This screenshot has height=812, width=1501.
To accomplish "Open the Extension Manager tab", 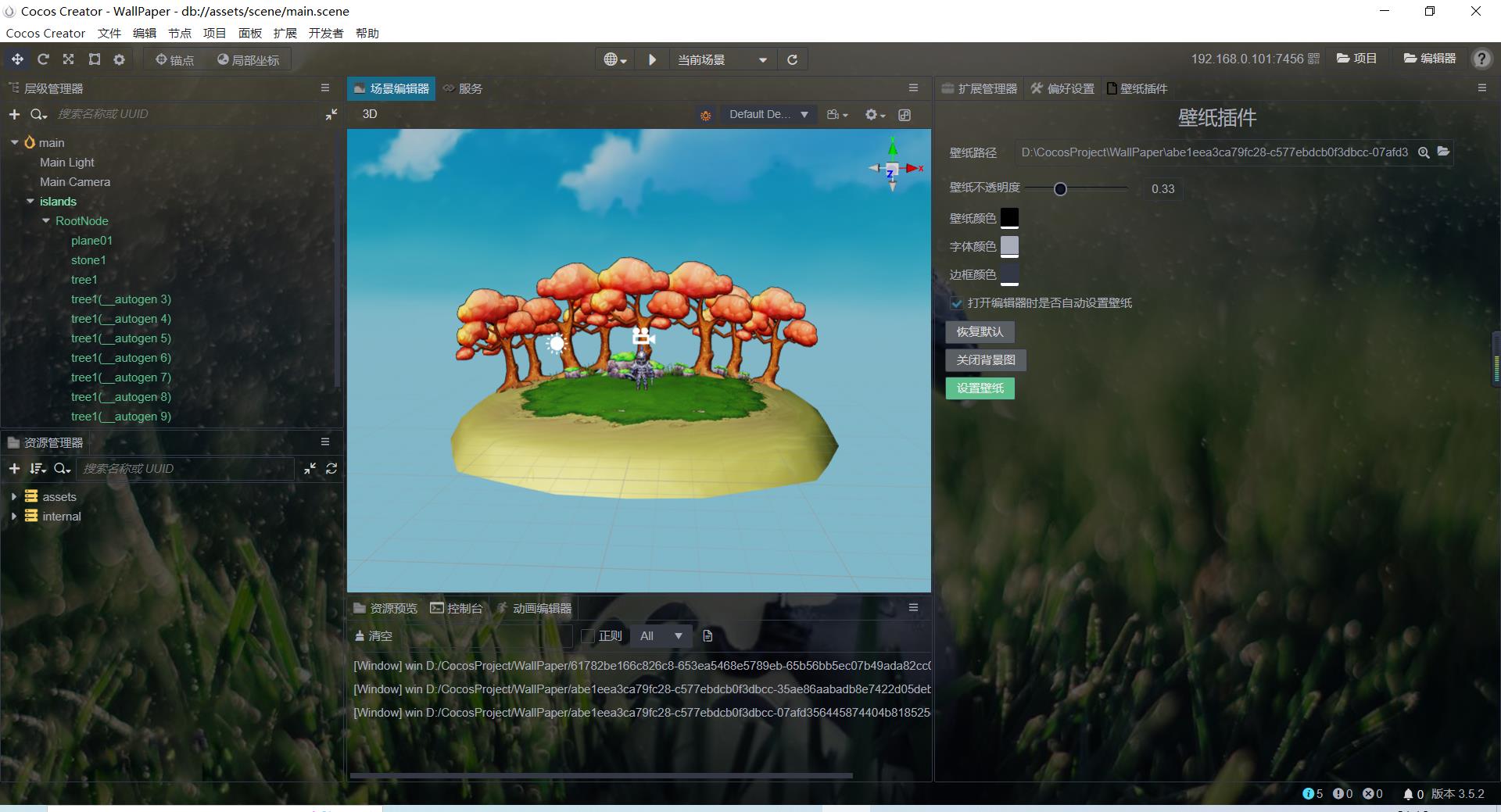I will click(x=980, y=88).
